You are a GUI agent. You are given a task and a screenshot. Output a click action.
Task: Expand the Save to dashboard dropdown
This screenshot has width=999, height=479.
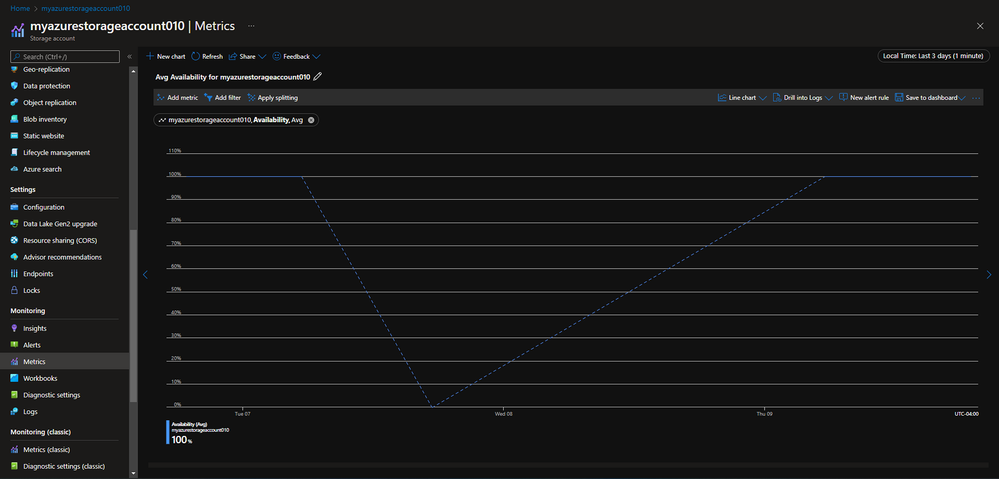(x=962, y=98)
